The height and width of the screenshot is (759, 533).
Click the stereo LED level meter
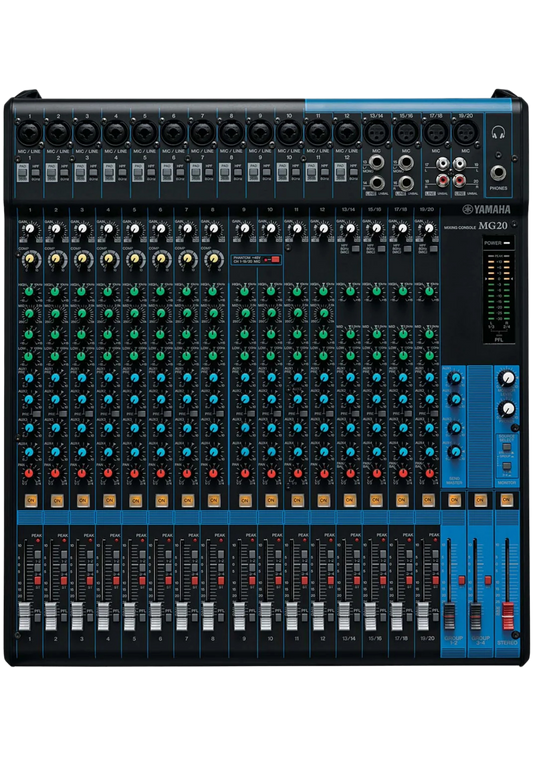tap(498, 289)
